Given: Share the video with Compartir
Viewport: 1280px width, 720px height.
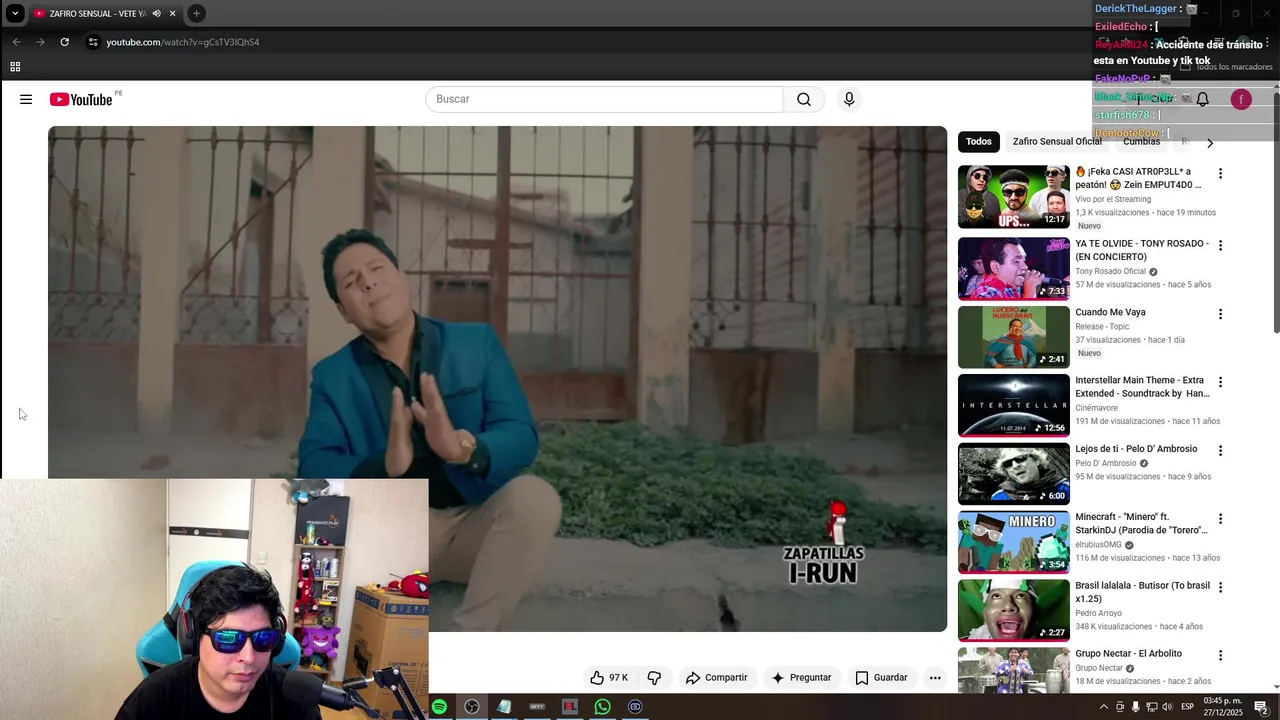Looking at the screenshot, I should coord(716,677).
